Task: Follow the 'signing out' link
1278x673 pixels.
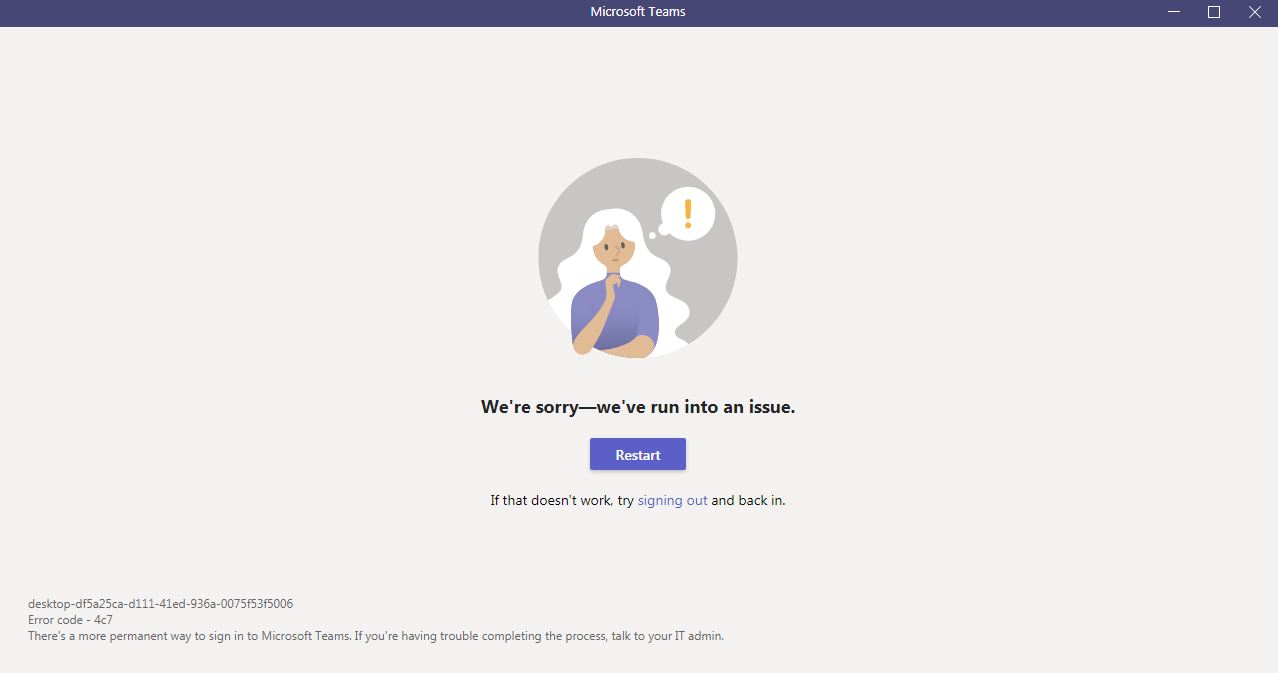Action: click(x=672, y=500)
